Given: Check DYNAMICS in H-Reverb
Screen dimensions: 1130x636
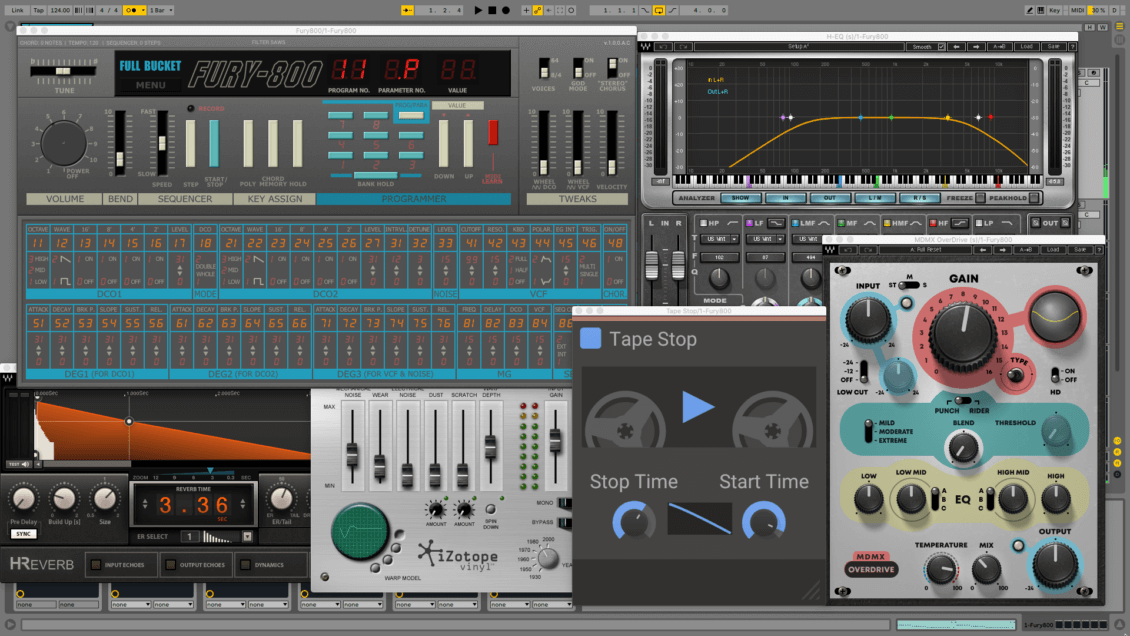Looking at the screenshot, I should click(x=246, y=565).
